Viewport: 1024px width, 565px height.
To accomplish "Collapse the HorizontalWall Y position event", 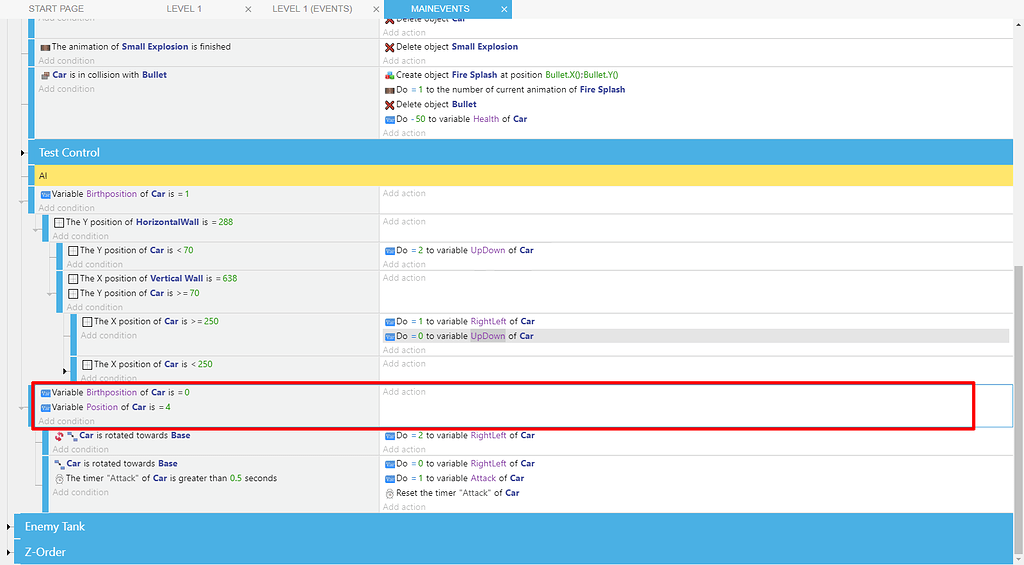I will point(37,229).
